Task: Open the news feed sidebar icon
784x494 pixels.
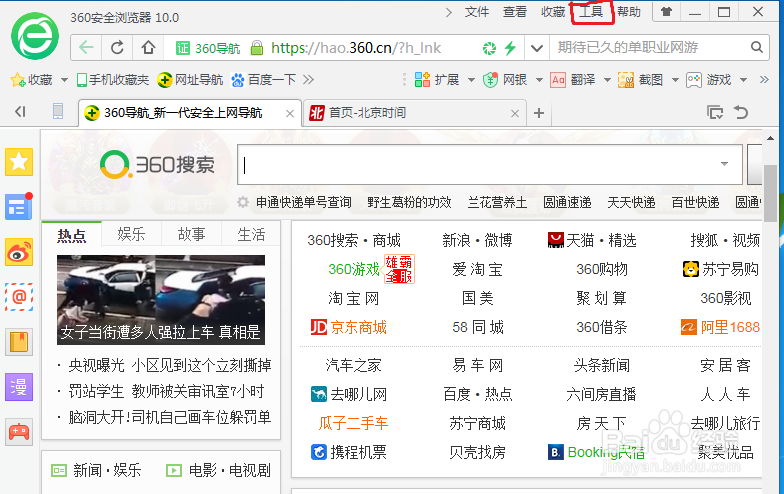Action: (x=19, y=206)
